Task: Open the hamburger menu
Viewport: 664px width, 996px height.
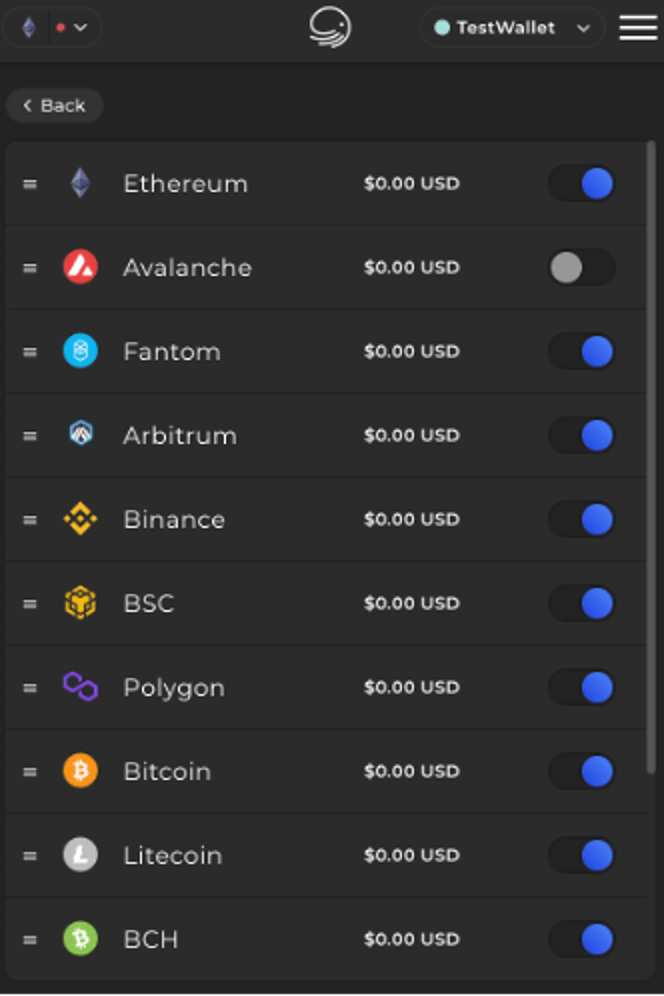Action: pyautogui.click(x=638, y=28)
